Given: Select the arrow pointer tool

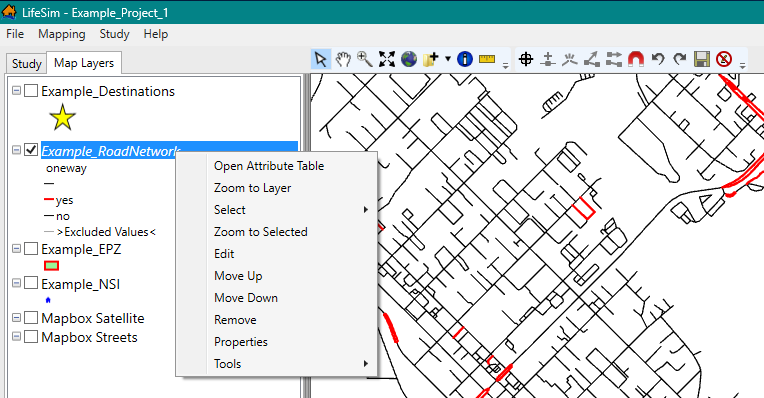Looking at the screenshot, I should click(321, 59).
